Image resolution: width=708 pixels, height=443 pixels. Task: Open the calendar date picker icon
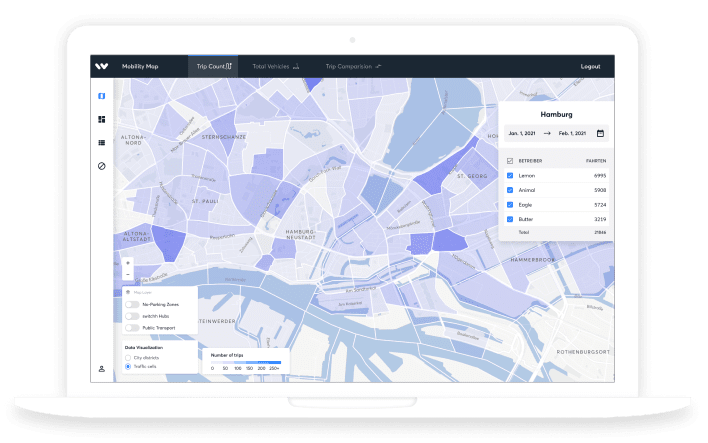point(600,133)
